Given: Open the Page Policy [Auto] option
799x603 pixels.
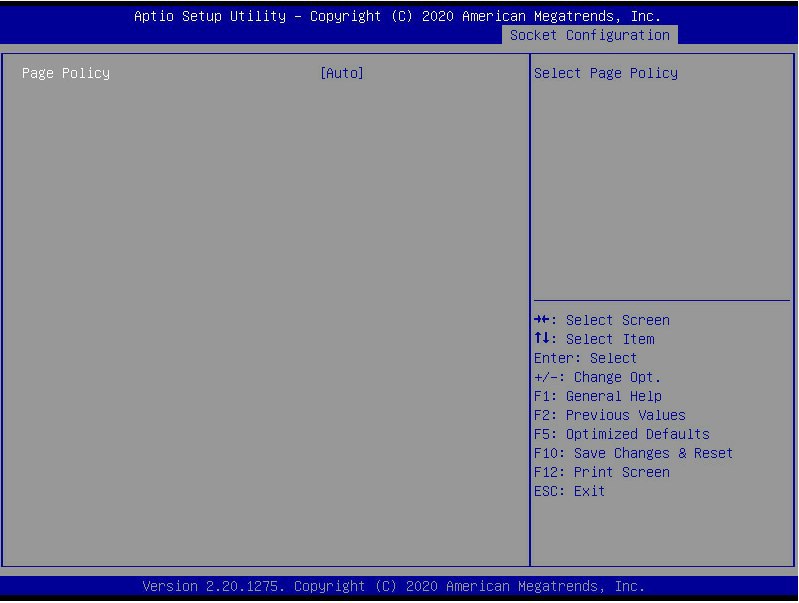Looking at the screenshot, I should tap(341, 73).
